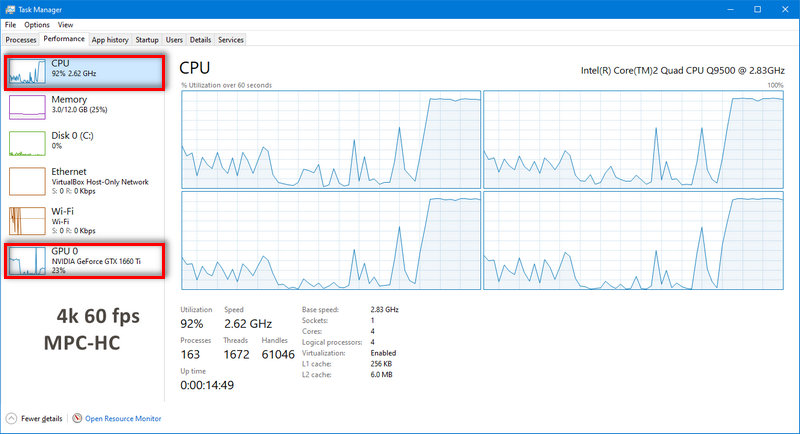Click the bottom-left CPU core graph
800x434 pixels.
pyautogui.click(x=331, y=240)
